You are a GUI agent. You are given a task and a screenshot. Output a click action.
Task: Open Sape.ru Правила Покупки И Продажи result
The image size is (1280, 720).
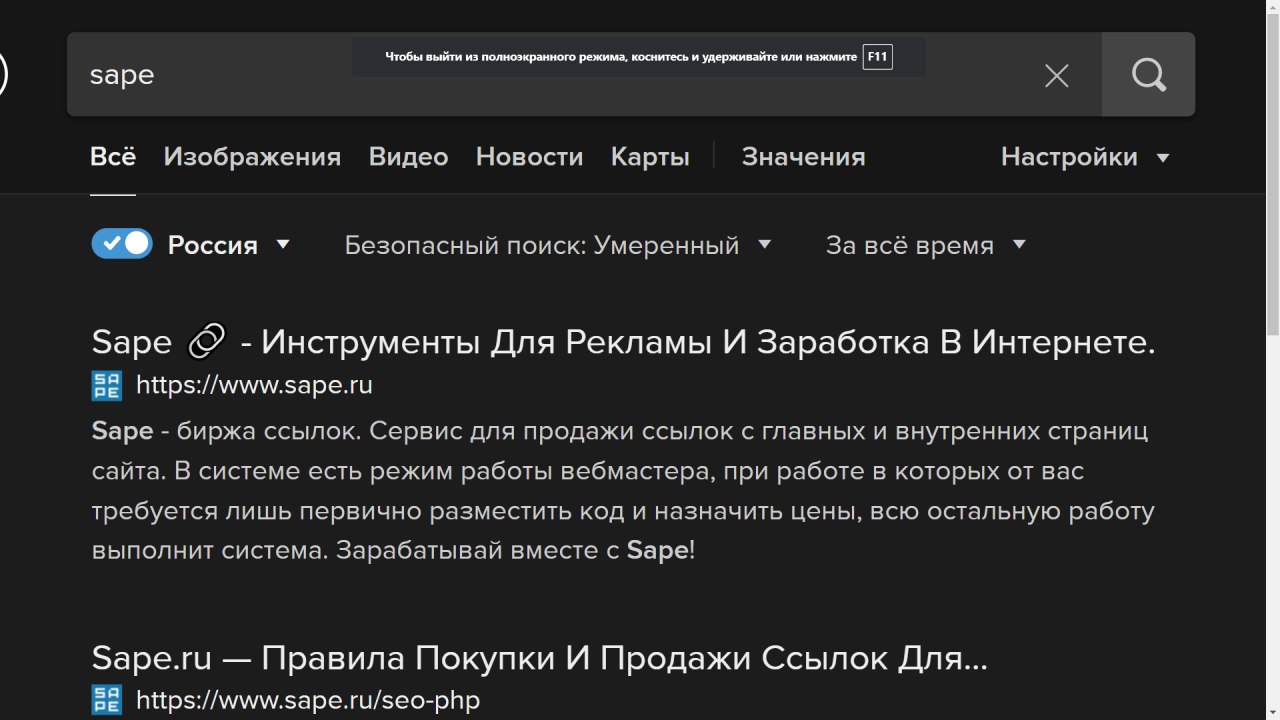click(539, 658)
